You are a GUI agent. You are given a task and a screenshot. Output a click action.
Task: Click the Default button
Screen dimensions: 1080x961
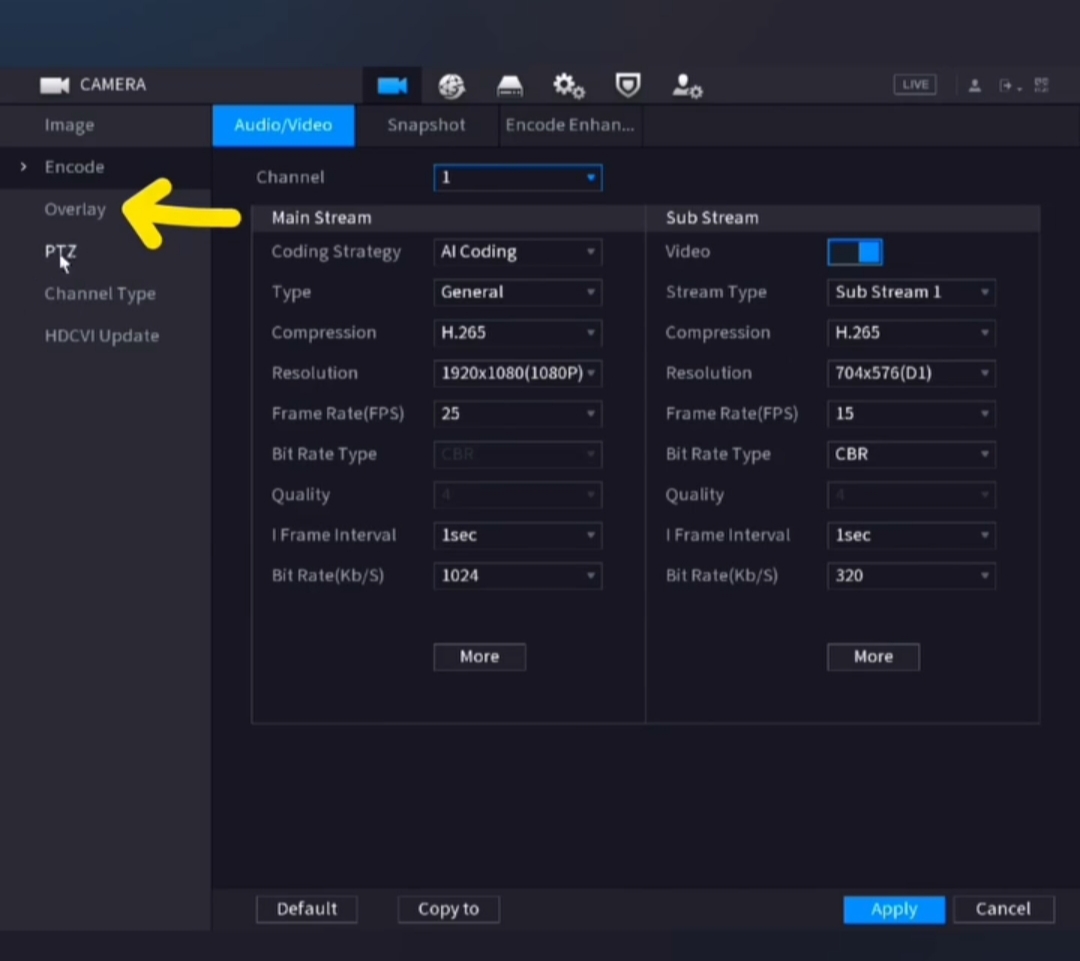307,909
